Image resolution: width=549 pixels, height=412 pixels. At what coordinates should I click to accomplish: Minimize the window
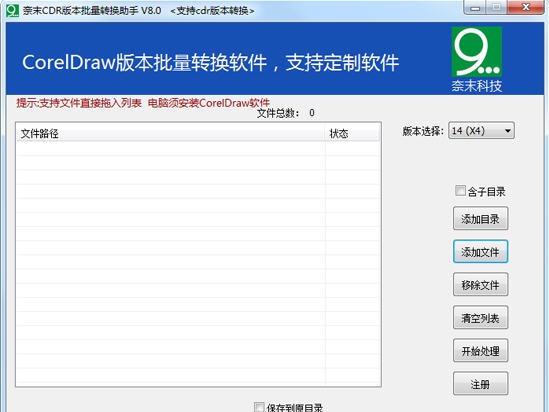tap(475, 7)
